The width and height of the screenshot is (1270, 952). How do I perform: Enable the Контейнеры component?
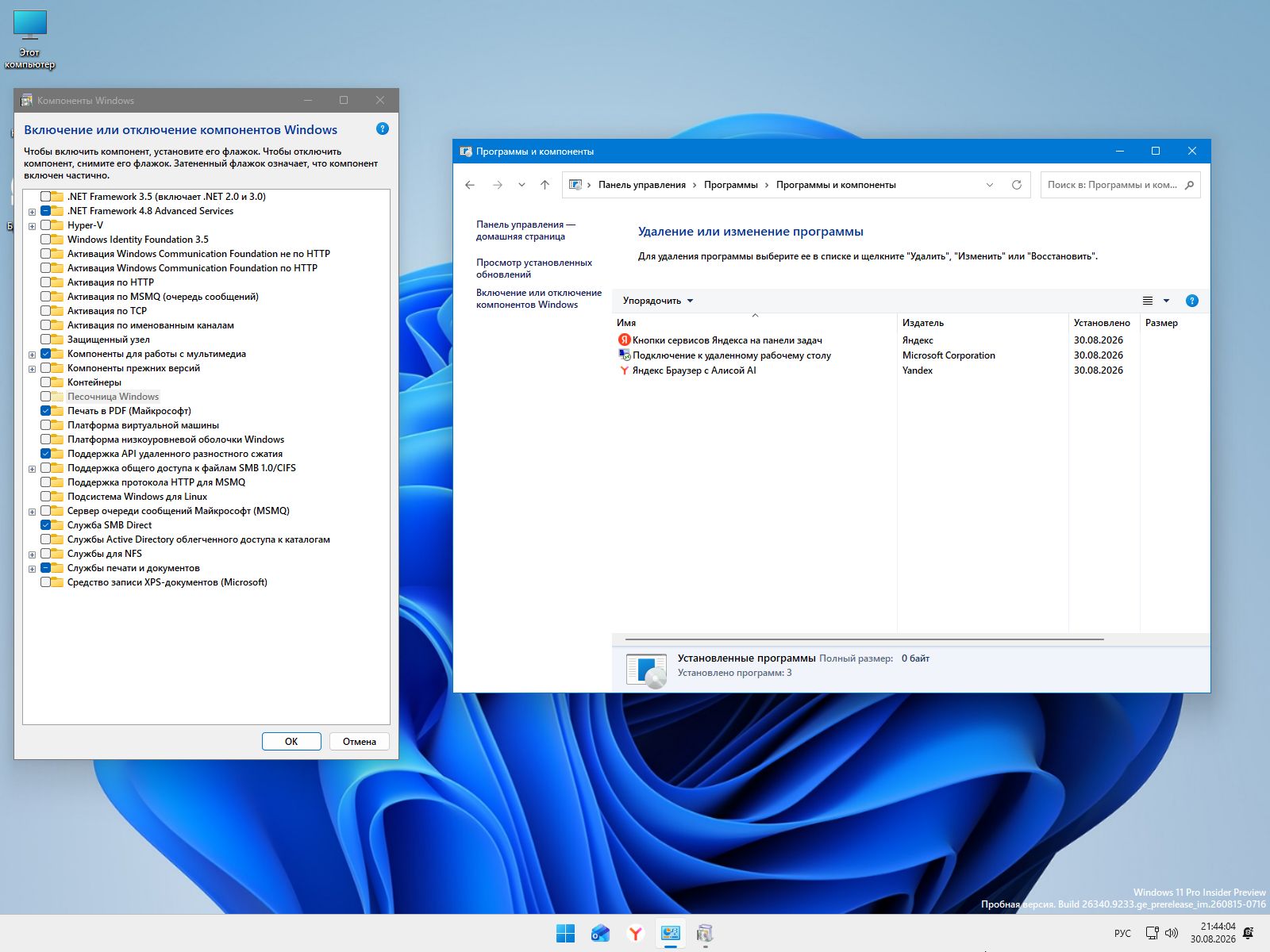pos(45,382)
